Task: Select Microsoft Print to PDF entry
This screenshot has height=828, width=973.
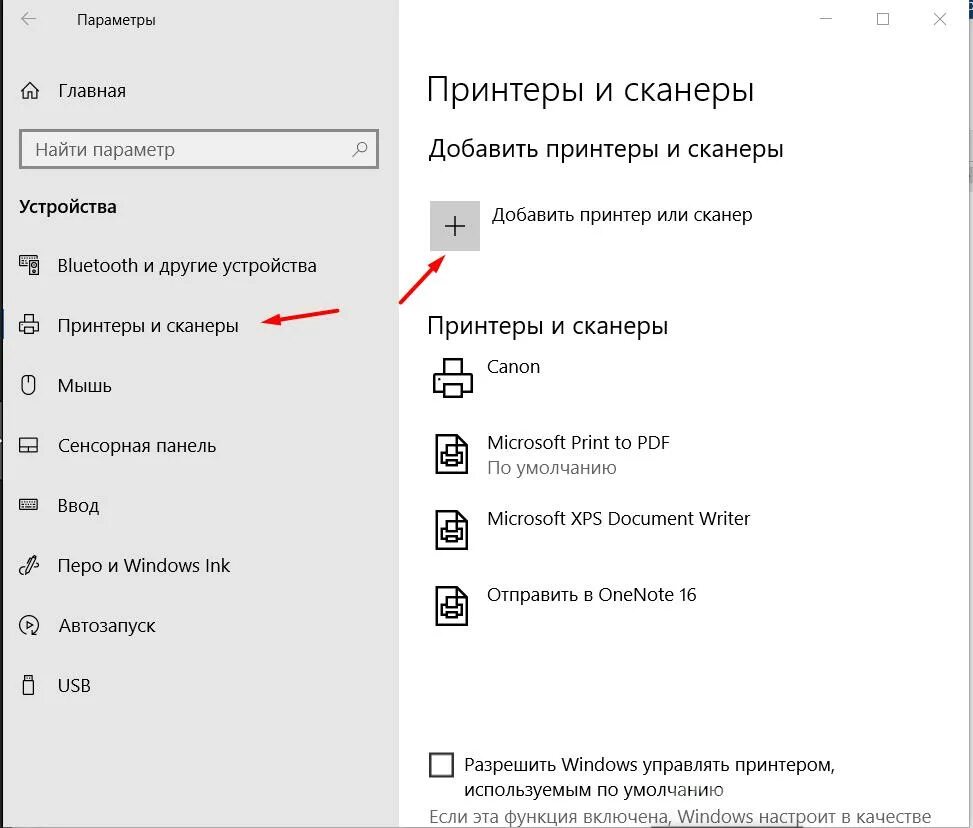Action: 578,443
